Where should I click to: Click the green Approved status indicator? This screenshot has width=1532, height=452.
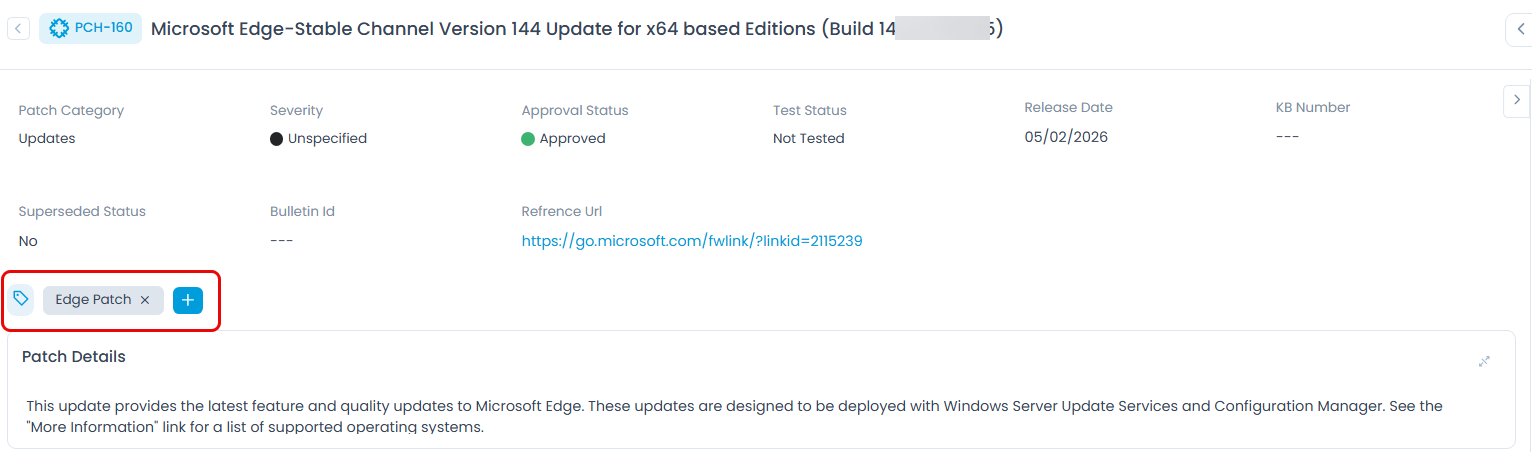(x=528, y=139)
